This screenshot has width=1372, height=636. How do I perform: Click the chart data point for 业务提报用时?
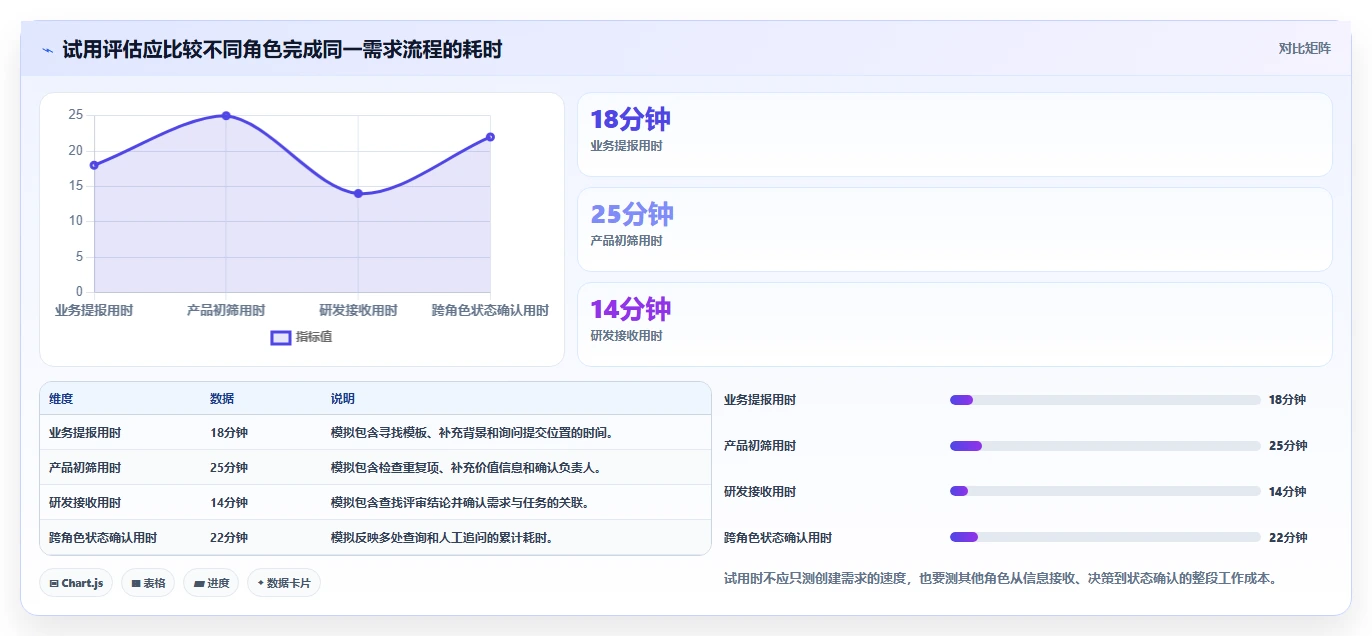pos(94,165)
